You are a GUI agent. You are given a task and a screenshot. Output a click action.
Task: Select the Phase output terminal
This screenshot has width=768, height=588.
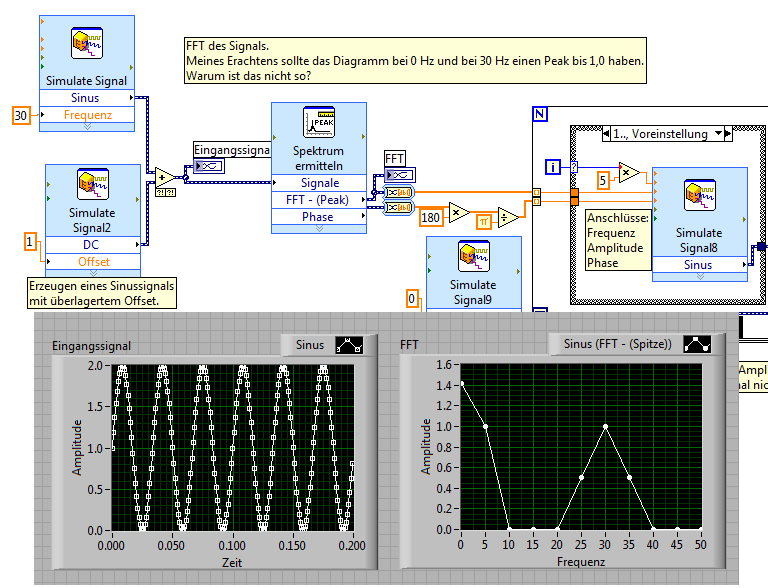click(319, 217)
